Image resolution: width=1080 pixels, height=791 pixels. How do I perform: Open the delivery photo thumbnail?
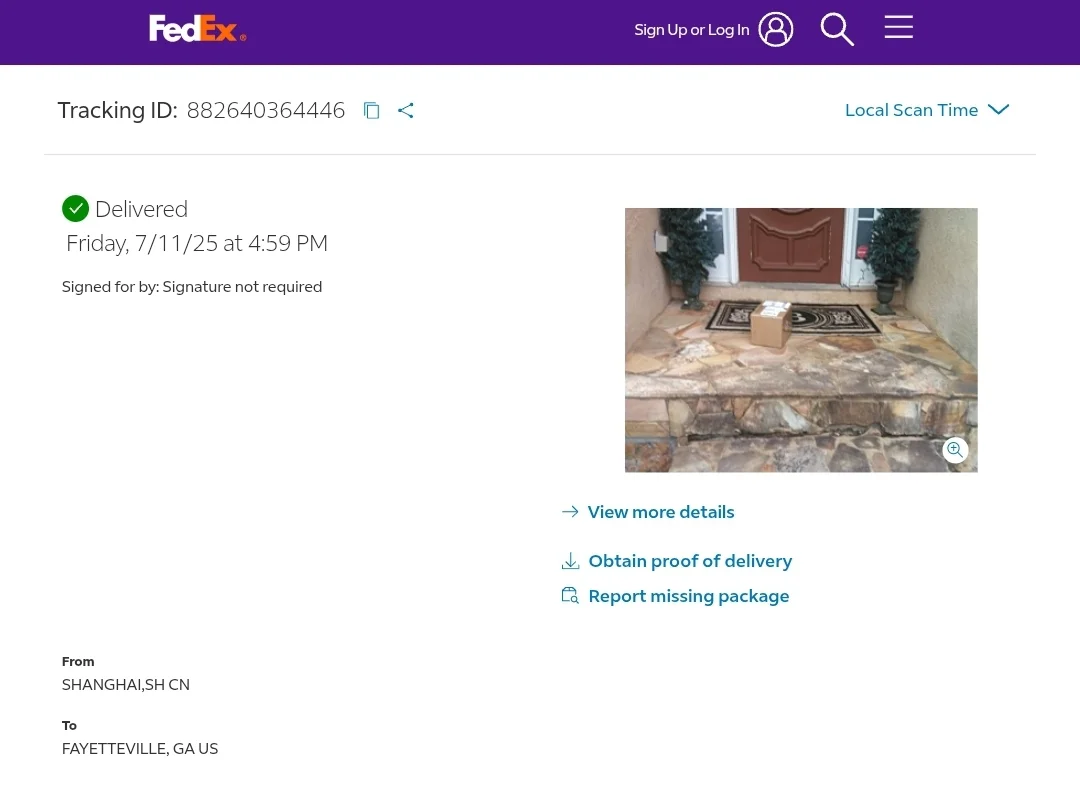[800, 340]
